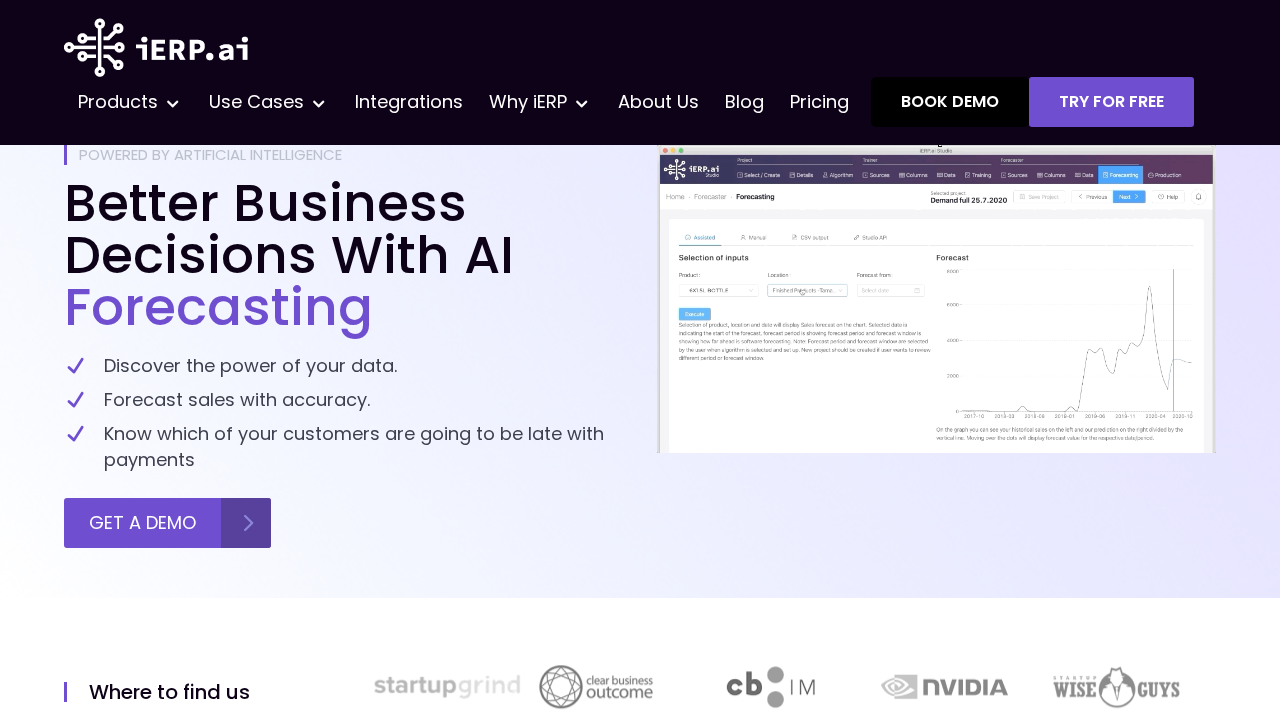Screen dimensions: 1280x720
Task: Toggle checkmark beside 'Forecast sales with accuracy'
Action: pos(74,400)
